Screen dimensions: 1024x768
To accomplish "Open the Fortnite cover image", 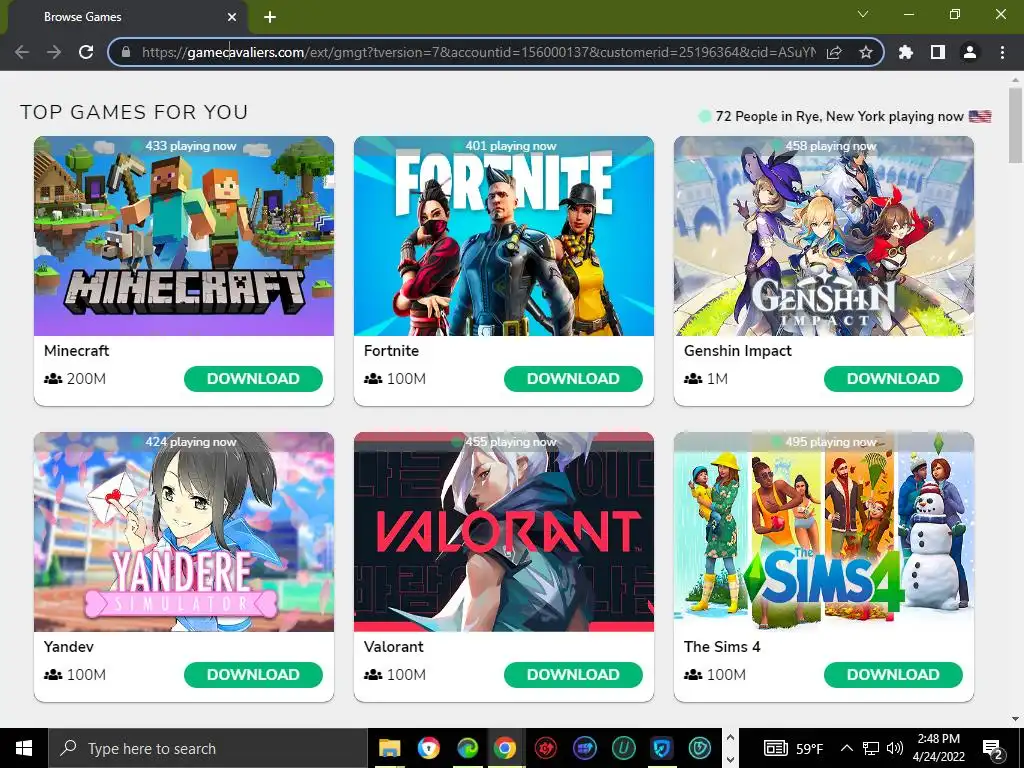I will coord(504,236).
